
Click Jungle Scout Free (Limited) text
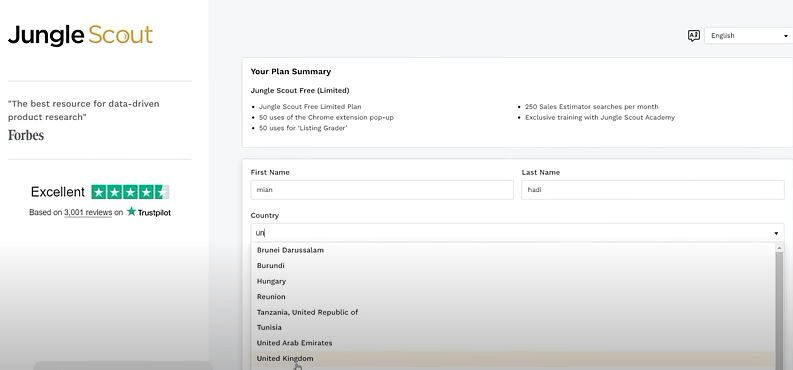(300, 91)
